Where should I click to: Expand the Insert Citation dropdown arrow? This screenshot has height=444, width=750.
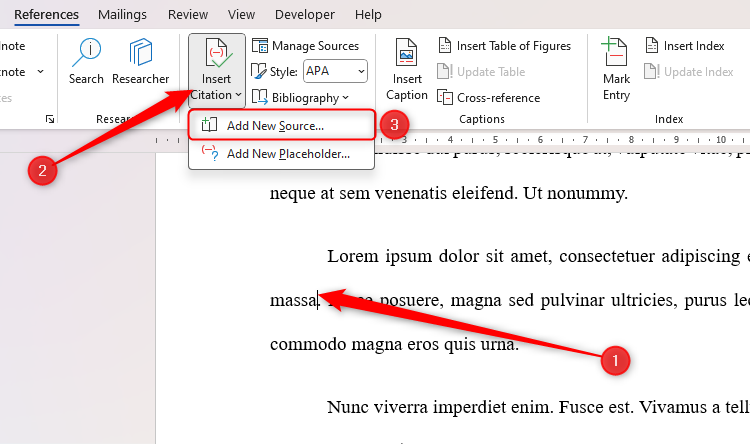pyautogui.click(x=238, y=95)
